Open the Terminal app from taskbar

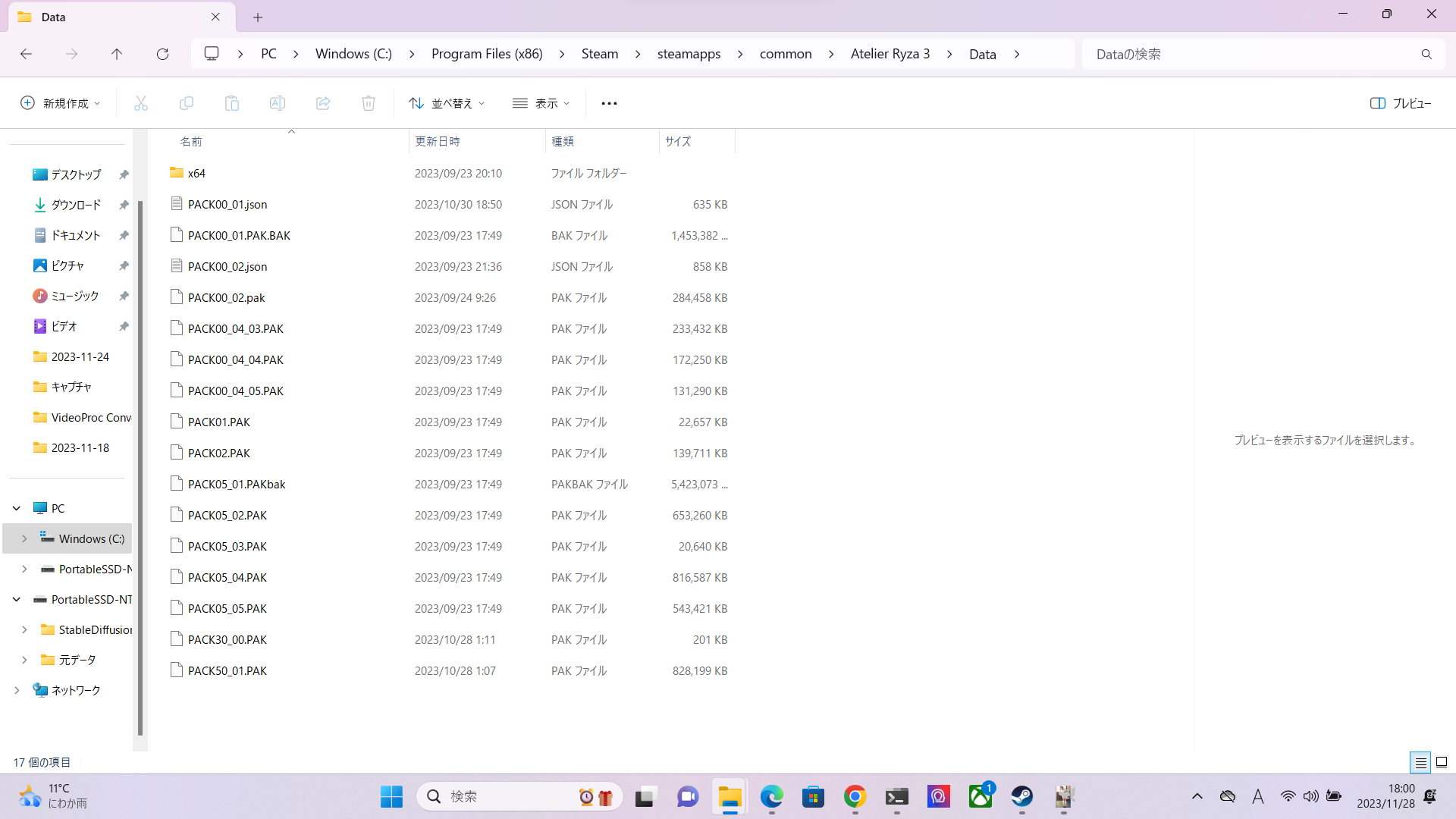click(897, 796)
